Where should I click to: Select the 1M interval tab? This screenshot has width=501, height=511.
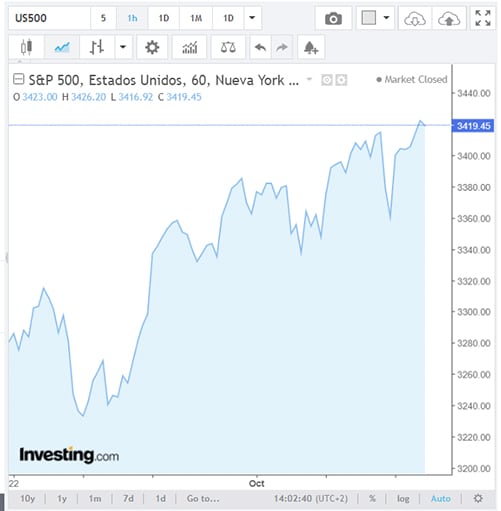pyautogui.click(x=196, y=18)
